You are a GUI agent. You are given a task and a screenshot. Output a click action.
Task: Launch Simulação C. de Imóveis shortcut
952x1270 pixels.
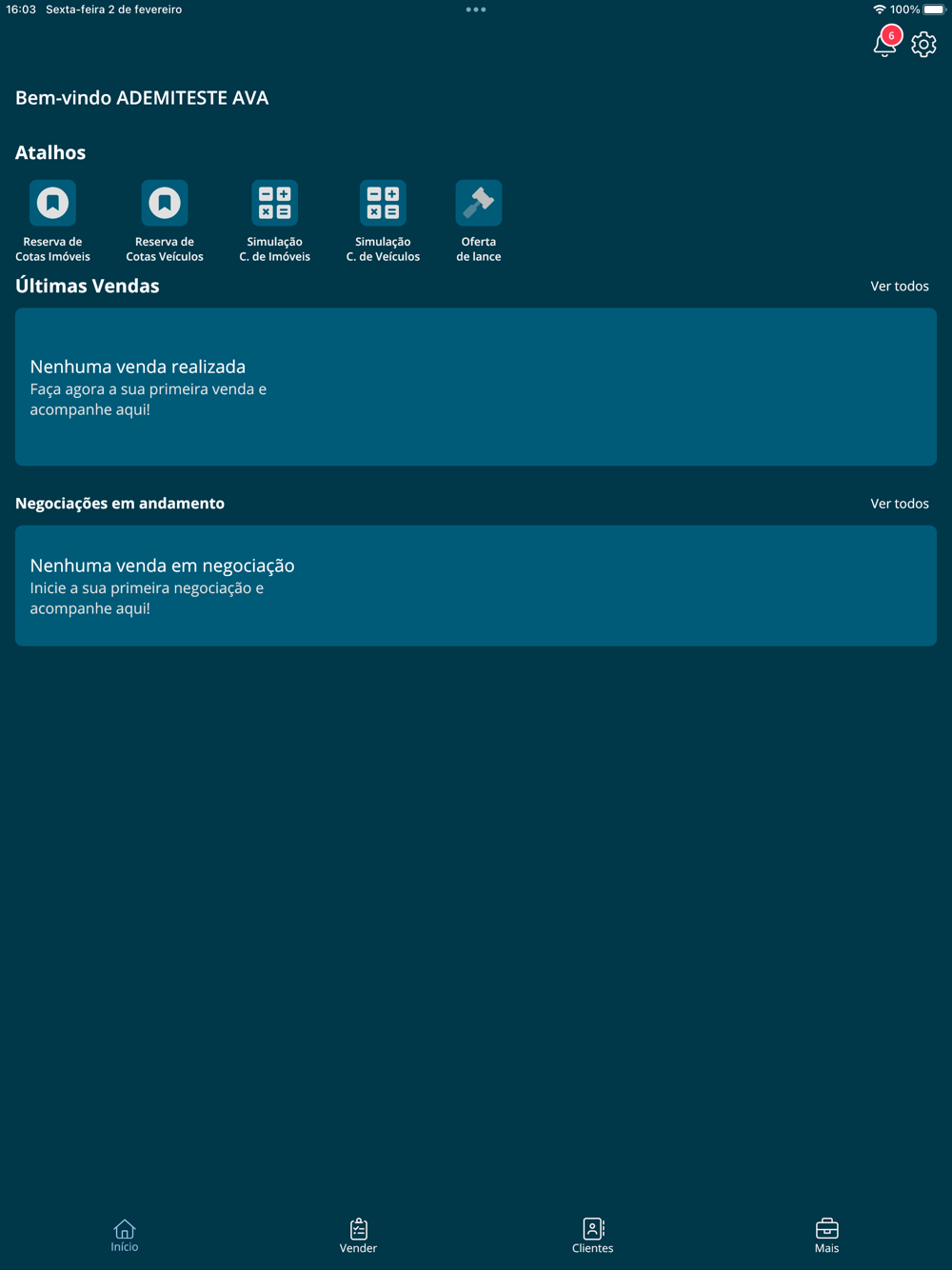274,221
